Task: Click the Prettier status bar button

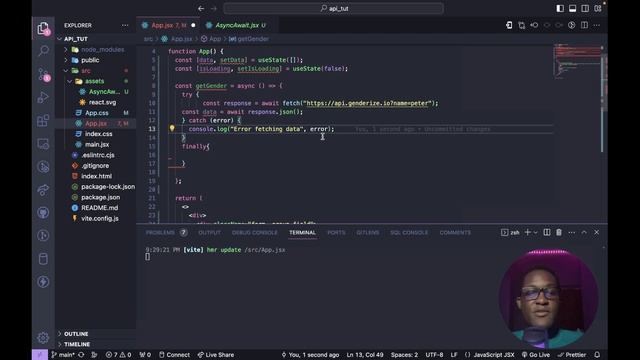Action: tap(571, 355)
